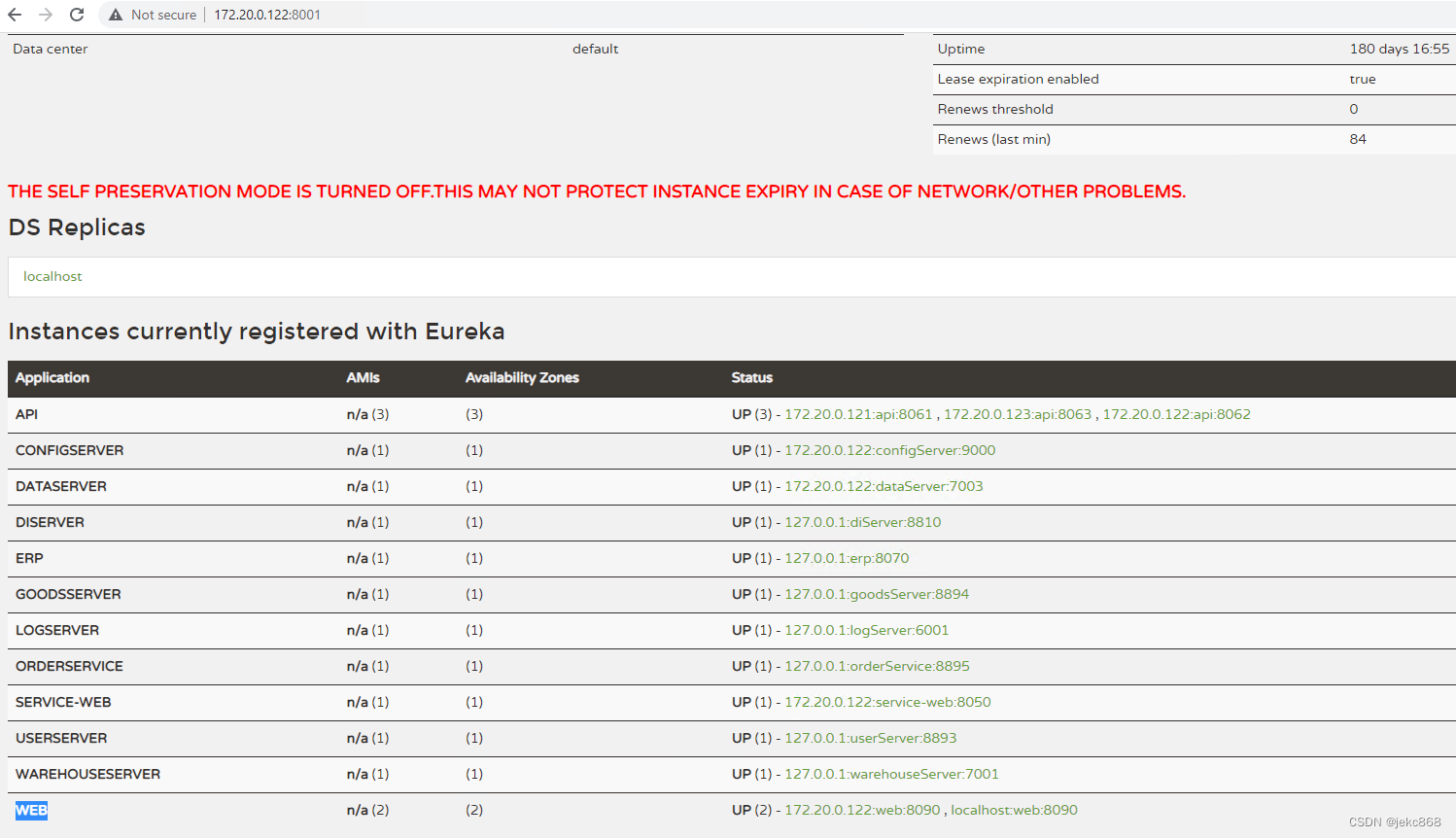Open the orderService:8895 instance link
The height and width of the screenshot is (838, 1456).
(x=877, y=666)
